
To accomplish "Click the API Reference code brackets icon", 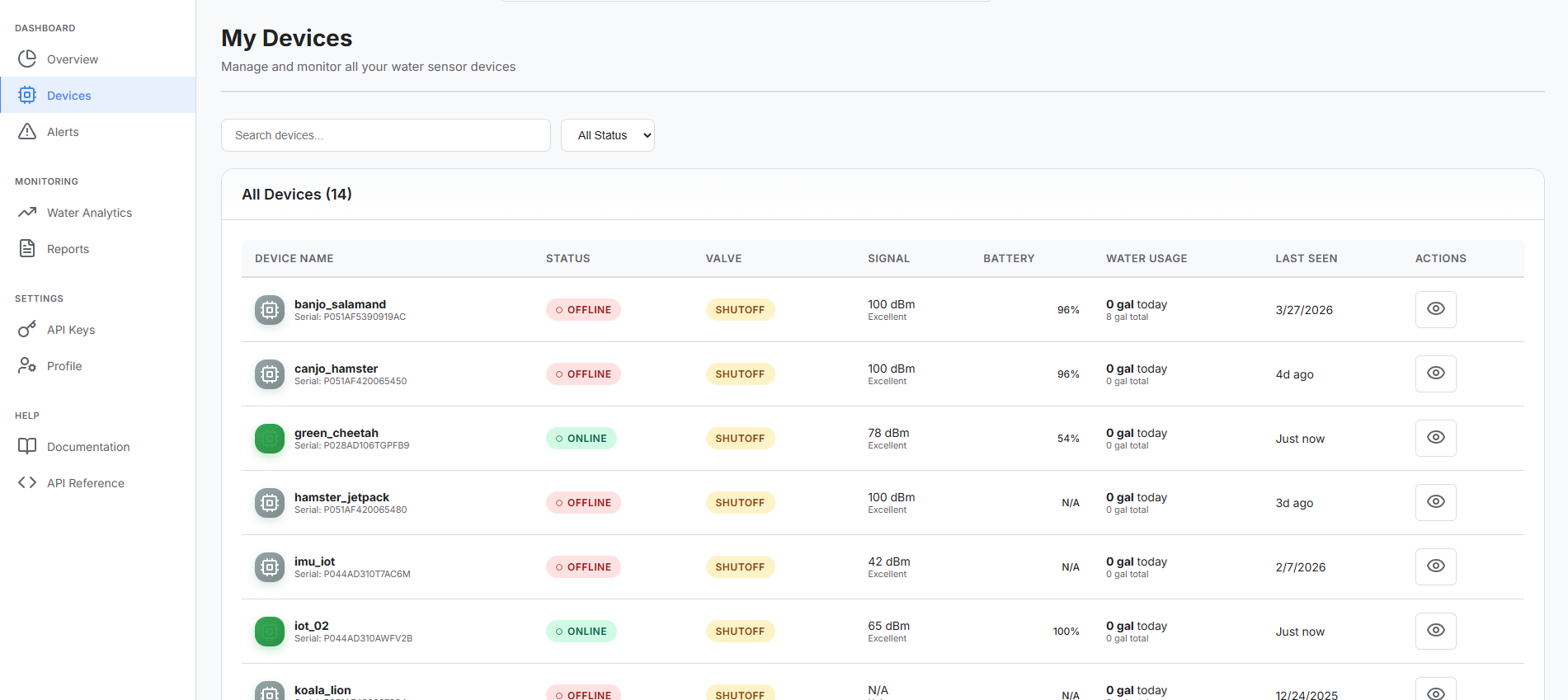I will tap(27, 482).
